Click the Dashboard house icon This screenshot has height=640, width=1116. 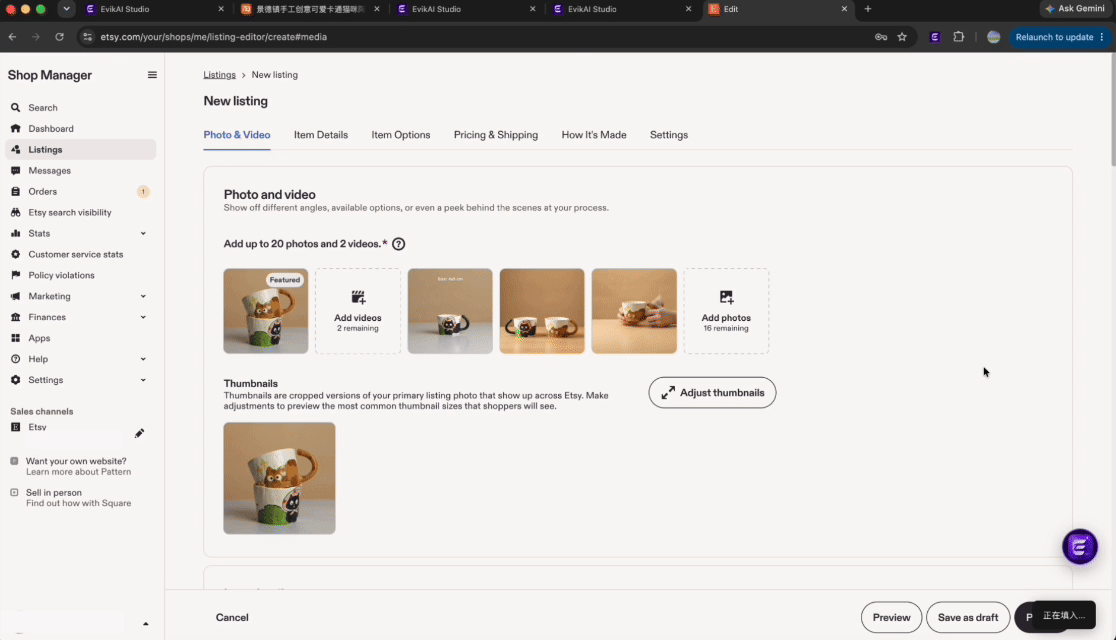[x=15, y=129]
